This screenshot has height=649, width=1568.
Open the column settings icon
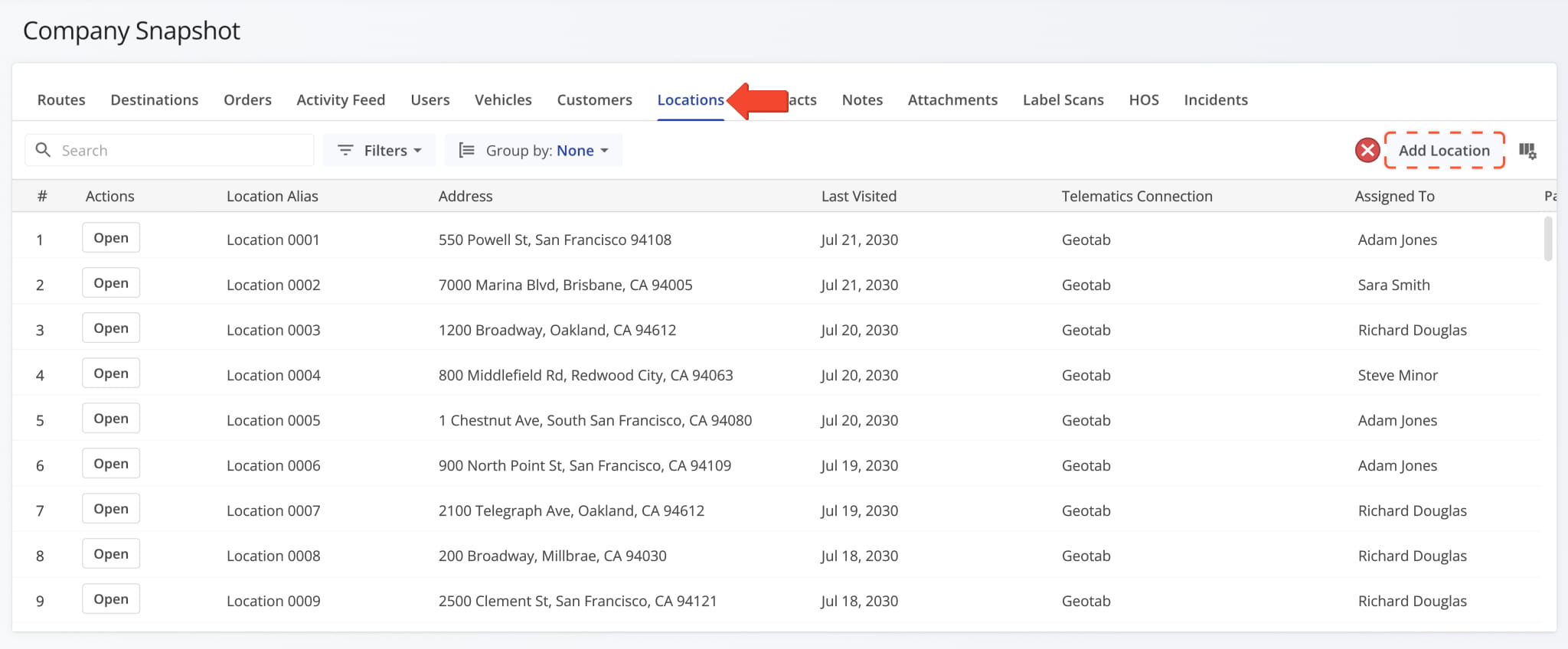1527,151
